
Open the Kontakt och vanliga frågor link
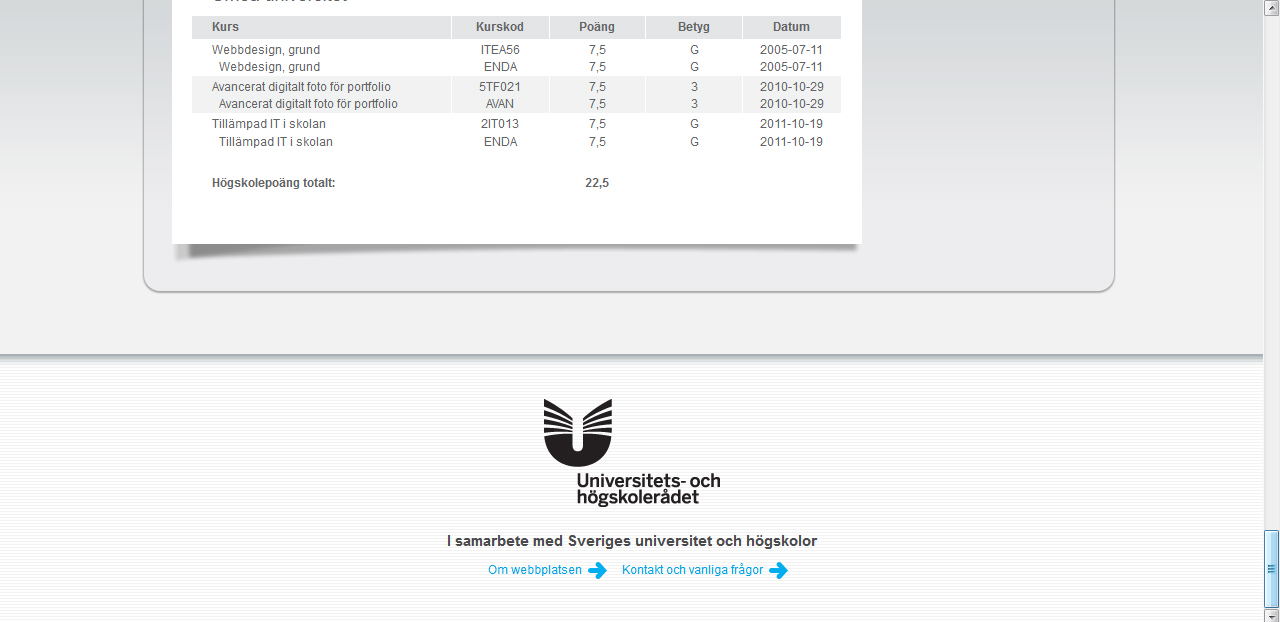[x=692, y=570]
